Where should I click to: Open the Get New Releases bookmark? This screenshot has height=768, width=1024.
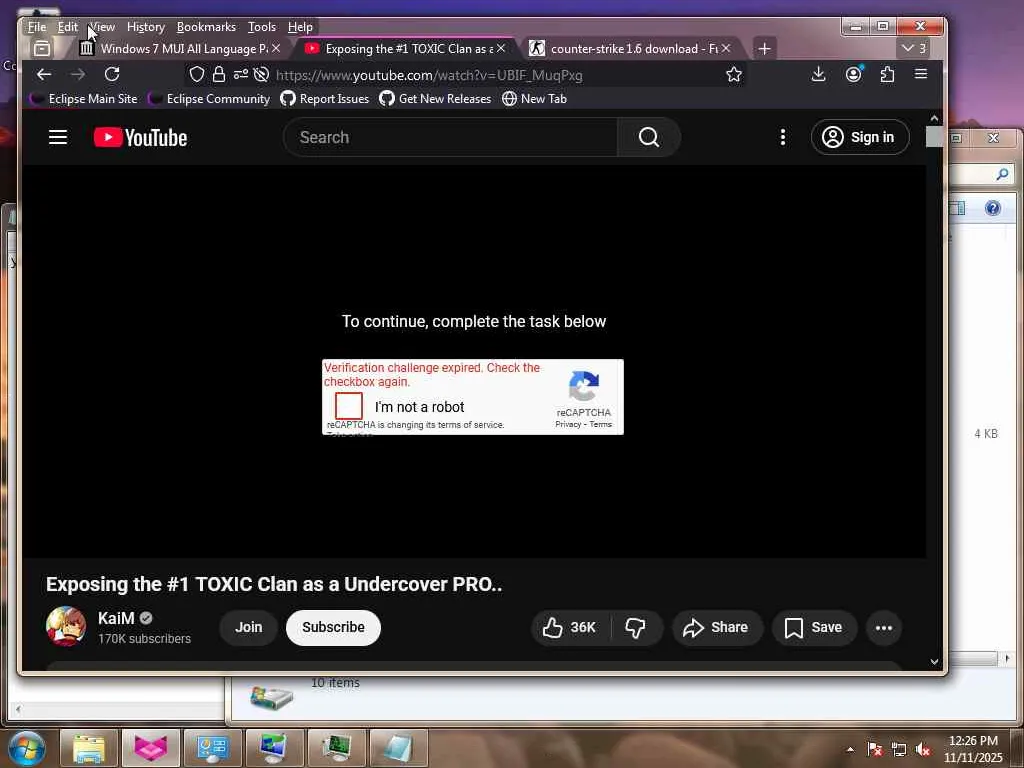tap(435, 99)
